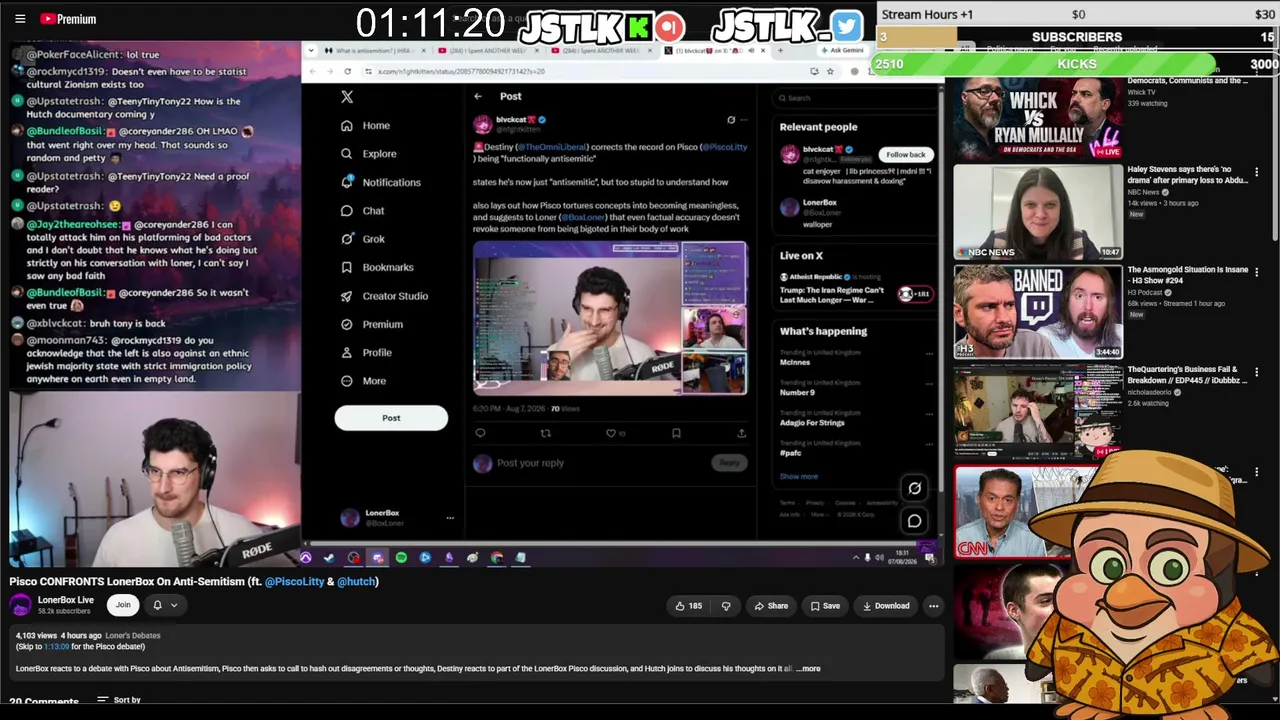
Task: Like the blvckcat post
Action: 611,433
